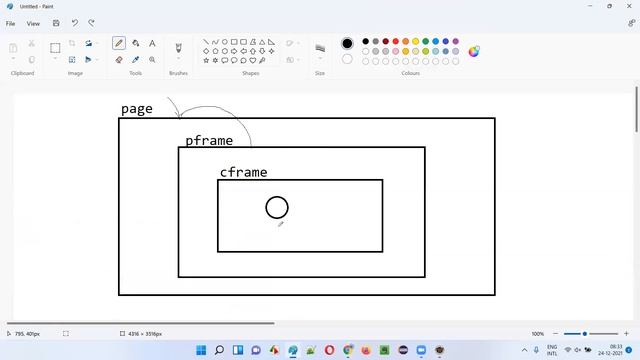The height and width of the screenshot is (360, 640).
Task: Select the Colour picker eyedropper tool
Action: pos(136,60)
